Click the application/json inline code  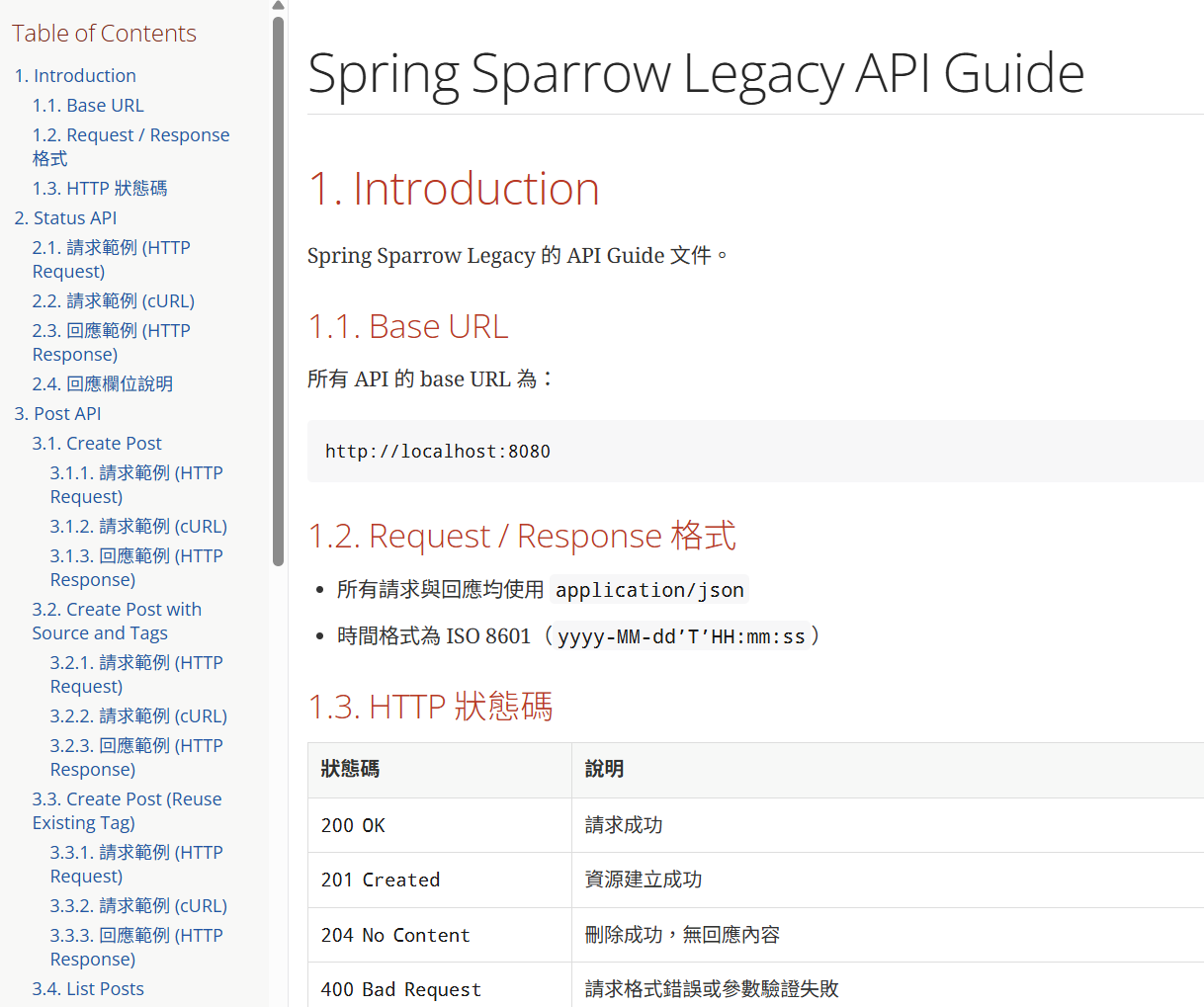point(649,590)
